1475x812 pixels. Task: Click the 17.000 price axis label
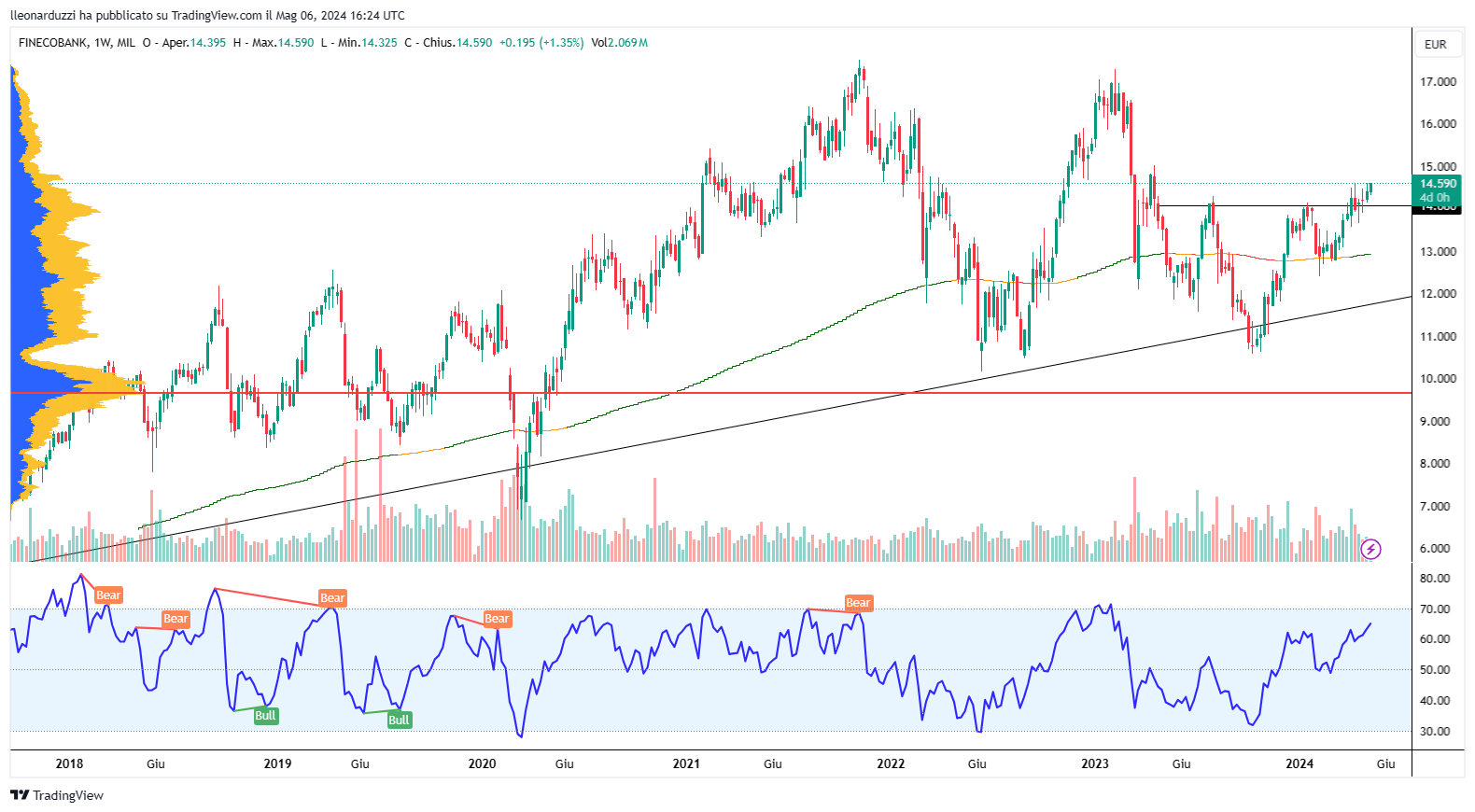tap(1438, 82)
